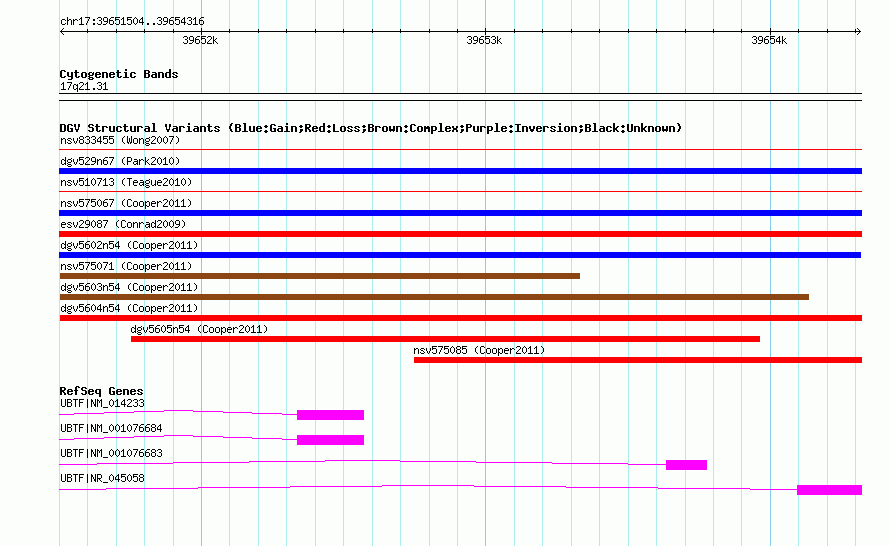Click the ruler's right arrow end
The width and height of the screenshot is (890, 546).
click(x=858, y=32)
